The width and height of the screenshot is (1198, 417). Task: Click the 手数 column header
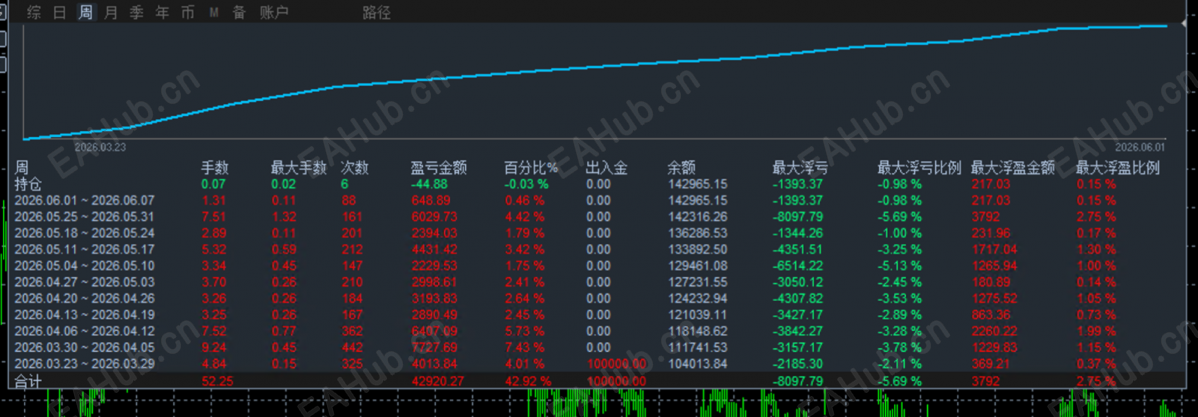[x=215, y=168]
